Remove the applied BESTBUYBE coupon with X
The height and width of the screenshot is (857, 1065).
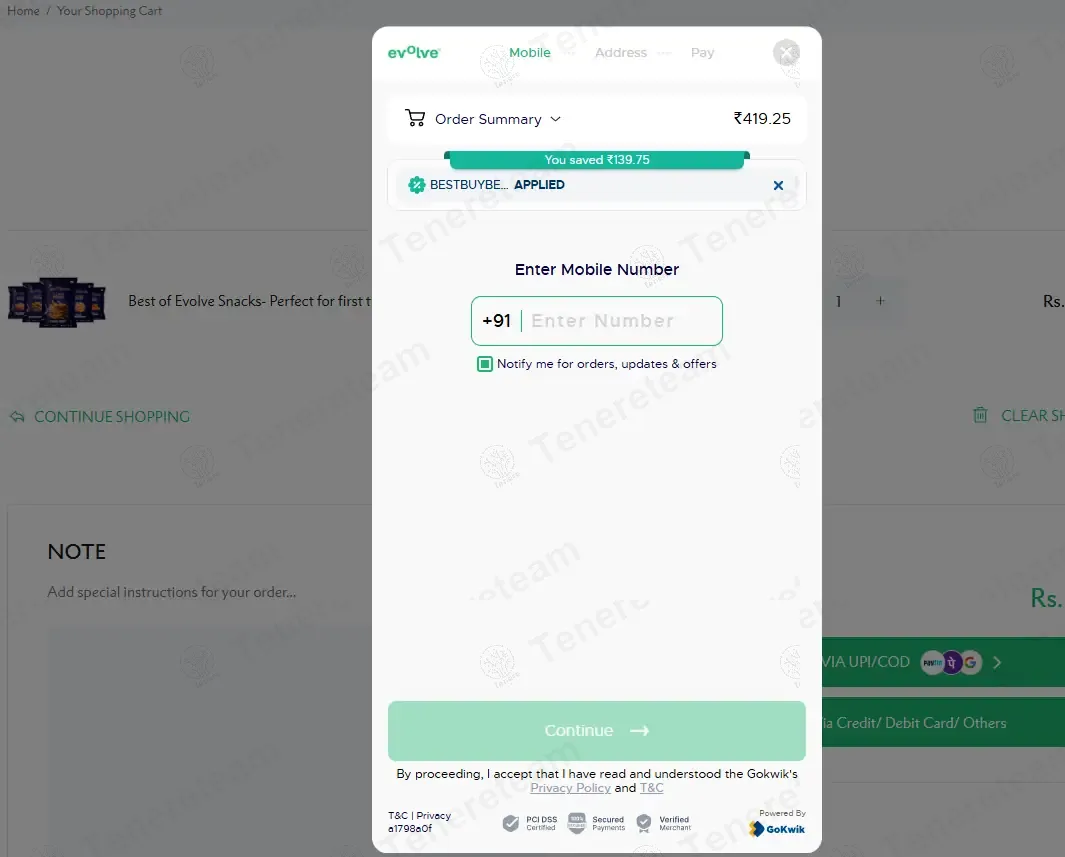click(x=778, y=185)
